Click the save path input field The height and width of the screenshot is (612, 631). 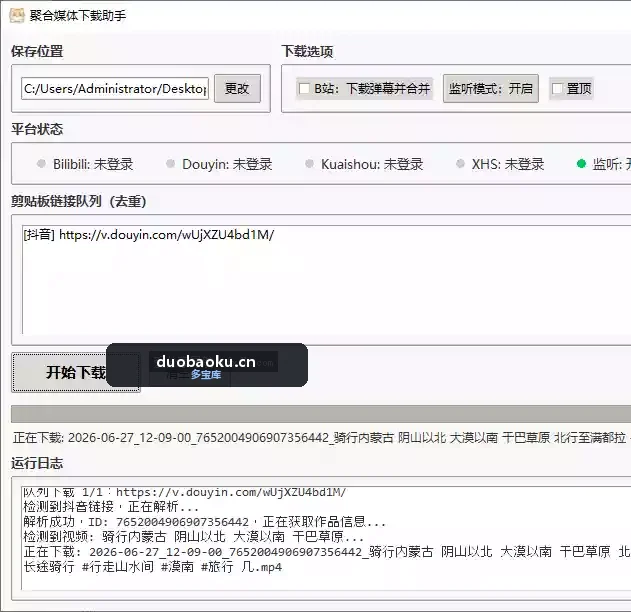click(115, 89)
